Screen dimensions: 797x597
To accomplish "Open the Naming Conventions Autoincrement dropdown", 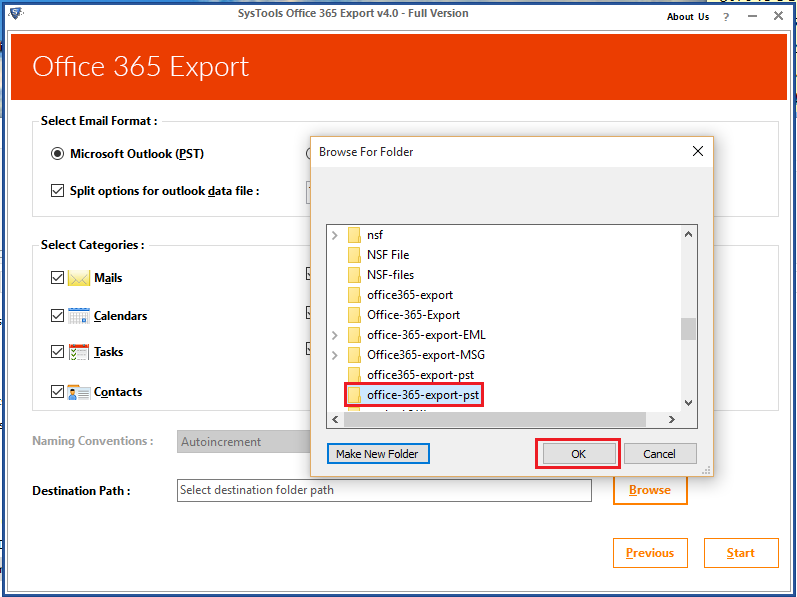I will click(243, 442).
